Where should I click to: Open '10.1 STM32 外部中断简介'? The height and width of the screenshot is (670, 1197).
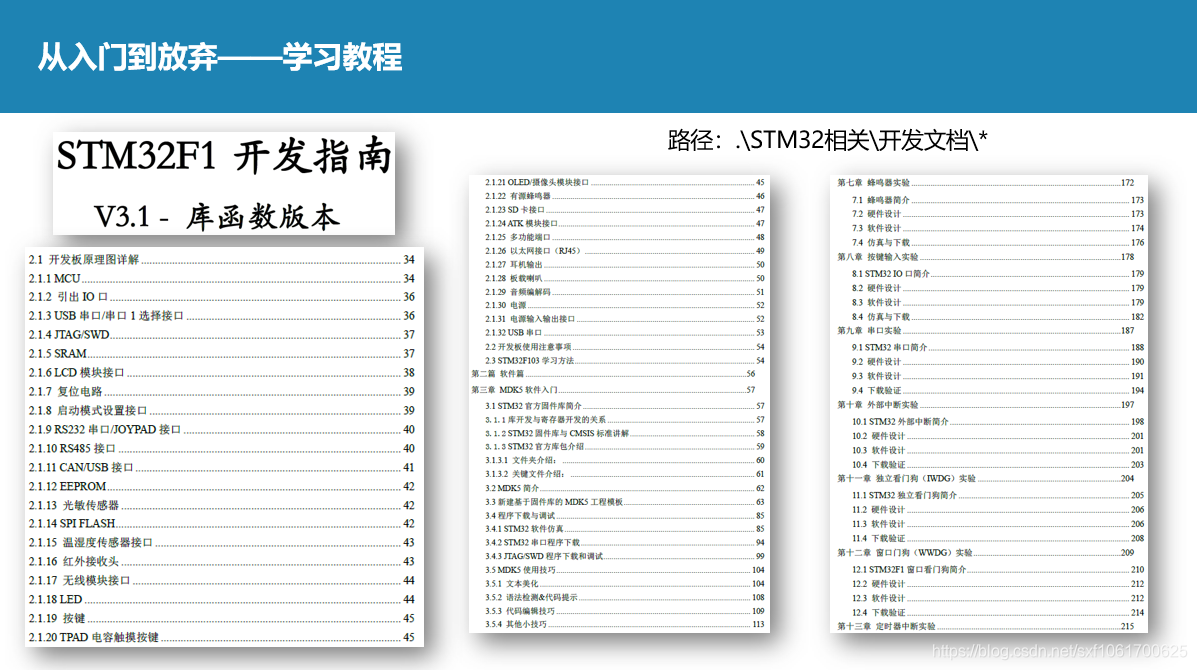point(998,422)
